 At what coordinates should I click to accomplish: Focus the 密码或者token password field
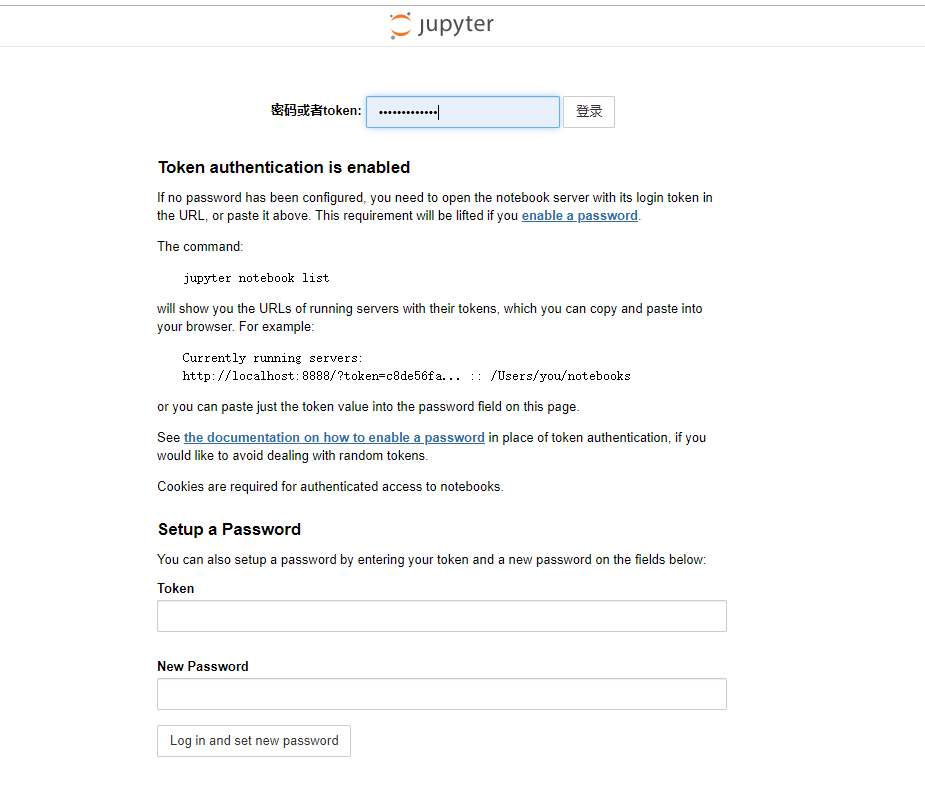[462, 111]
